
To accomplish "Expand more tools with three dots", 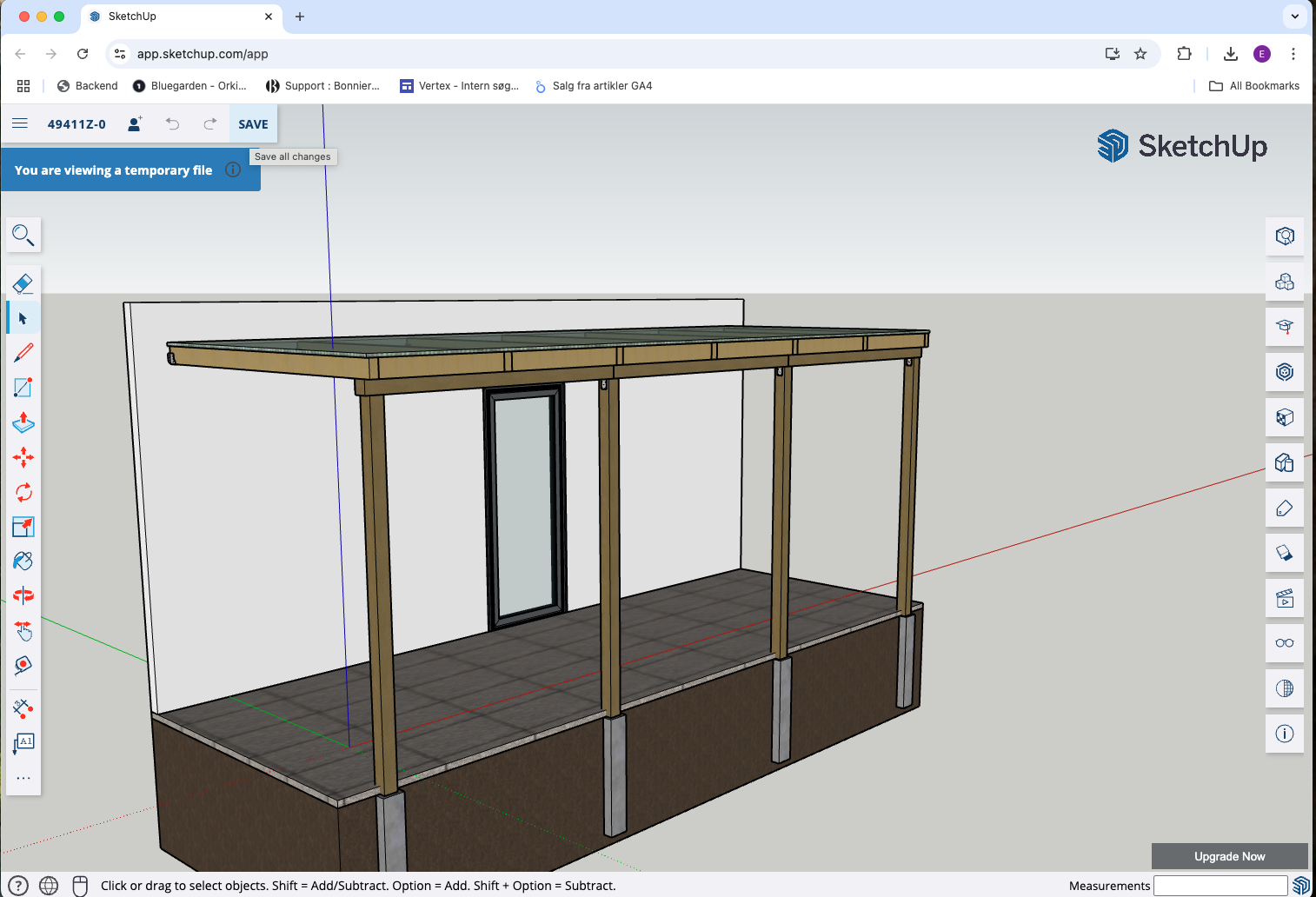I will pyautogui.click(x=23, y=778).
